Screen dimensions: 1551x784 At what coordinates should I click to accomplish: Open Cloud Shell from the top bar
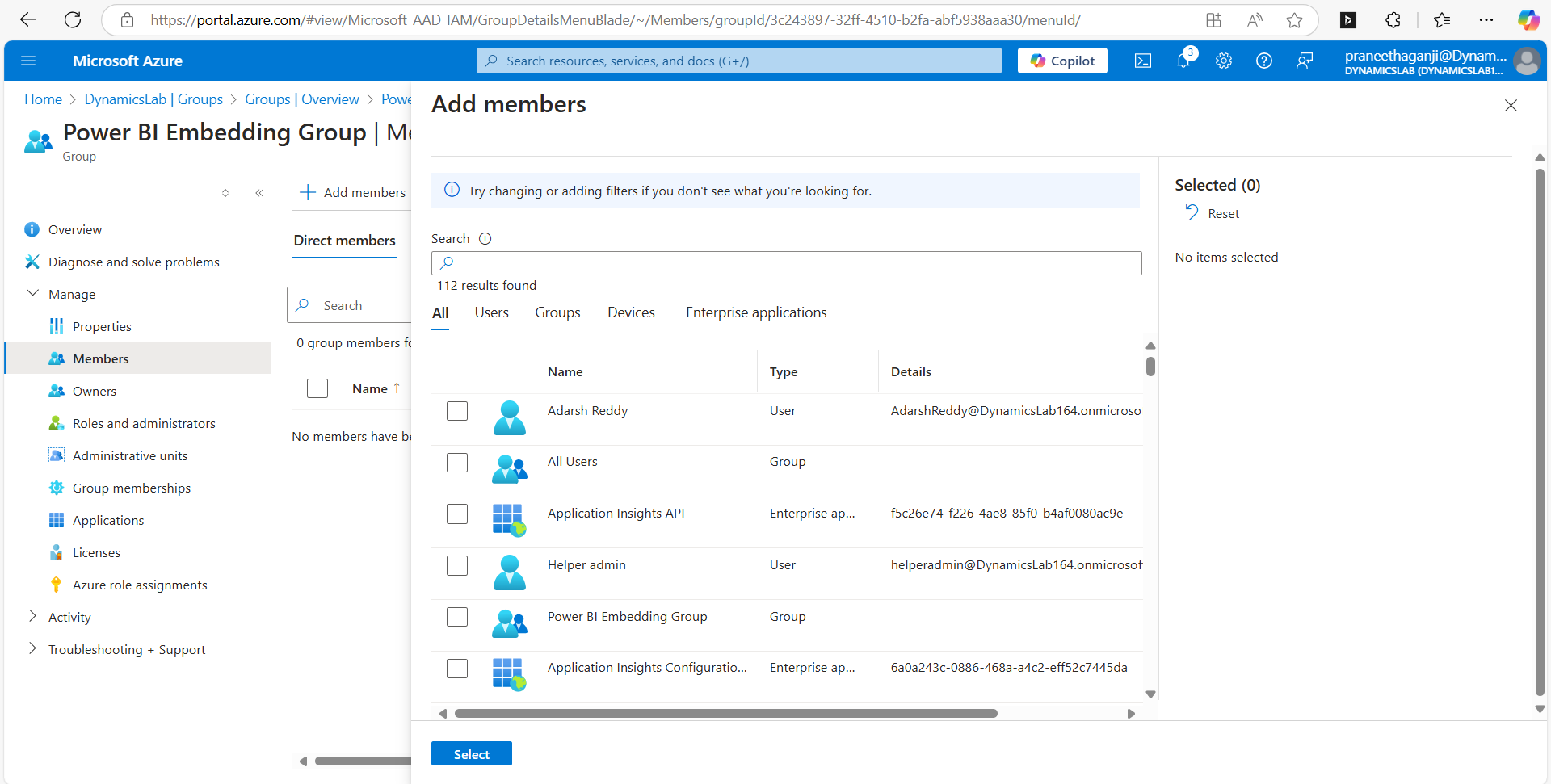coord(1143,61)
